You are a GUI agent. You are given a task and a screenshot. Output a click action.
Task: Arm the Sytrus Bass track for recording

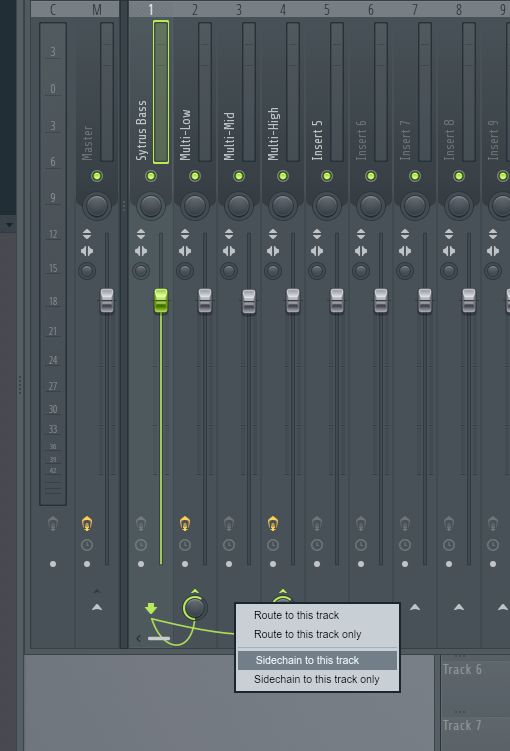[141, 524]
